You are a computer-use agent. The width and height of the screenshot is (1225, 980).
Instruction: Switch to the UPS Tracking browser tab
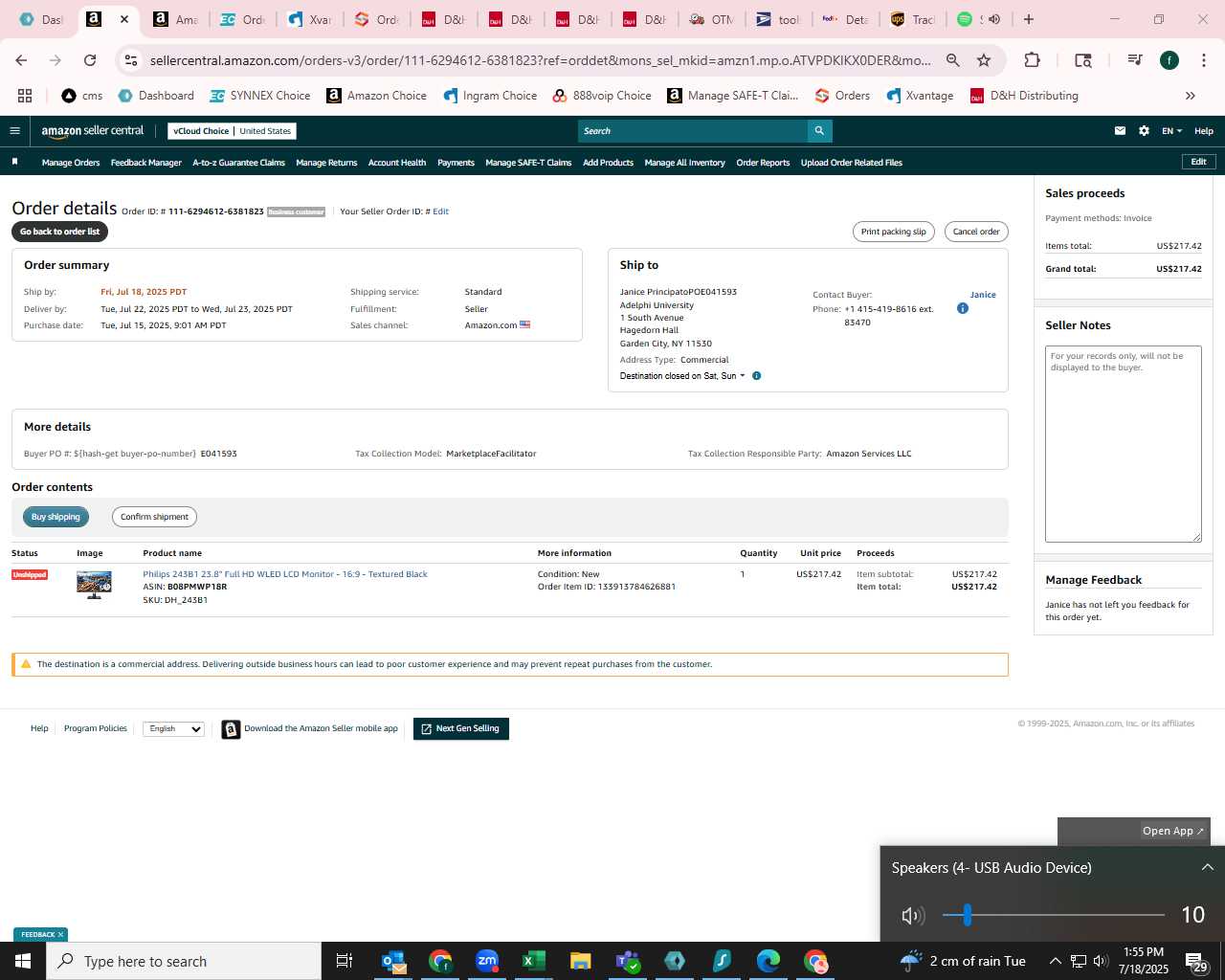(x=913, y=19)
